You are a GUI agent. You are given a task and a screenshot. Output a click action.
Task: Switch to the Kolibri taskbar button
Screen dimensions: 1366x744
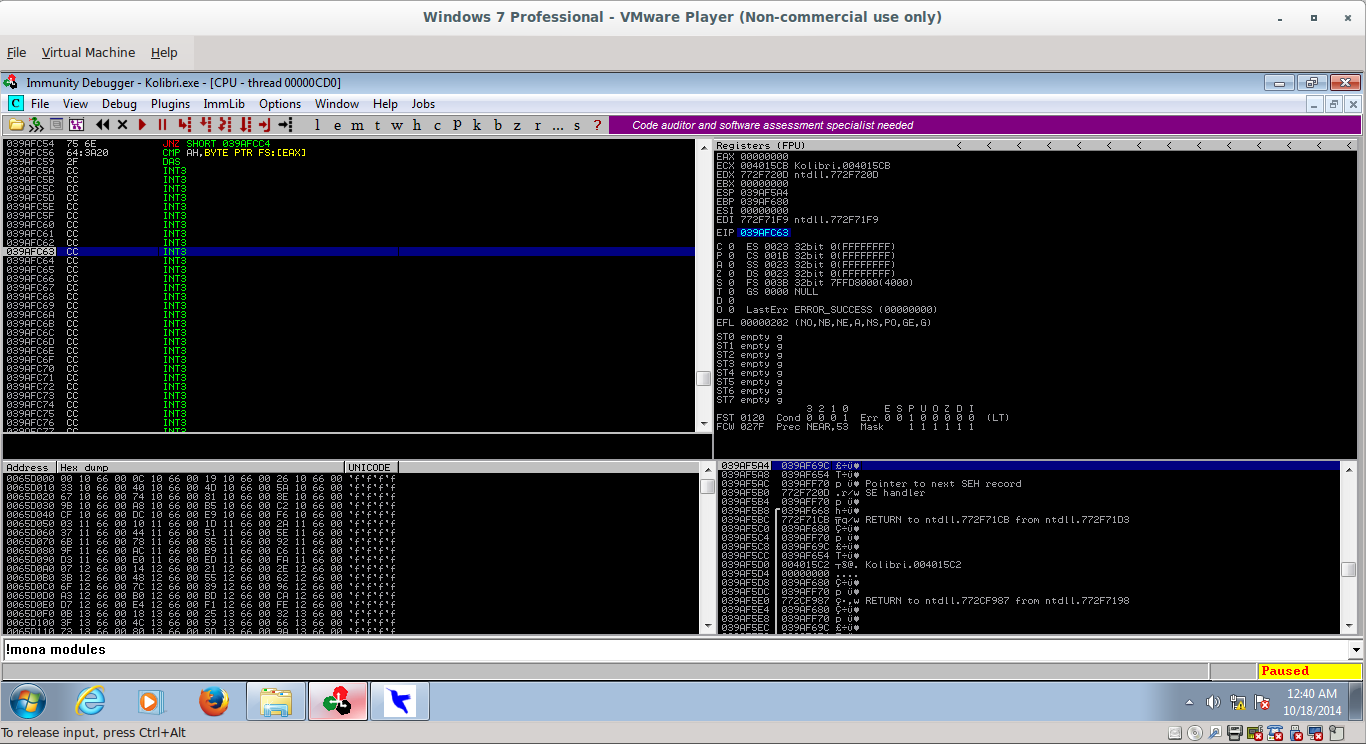click(x=399, y=702)
